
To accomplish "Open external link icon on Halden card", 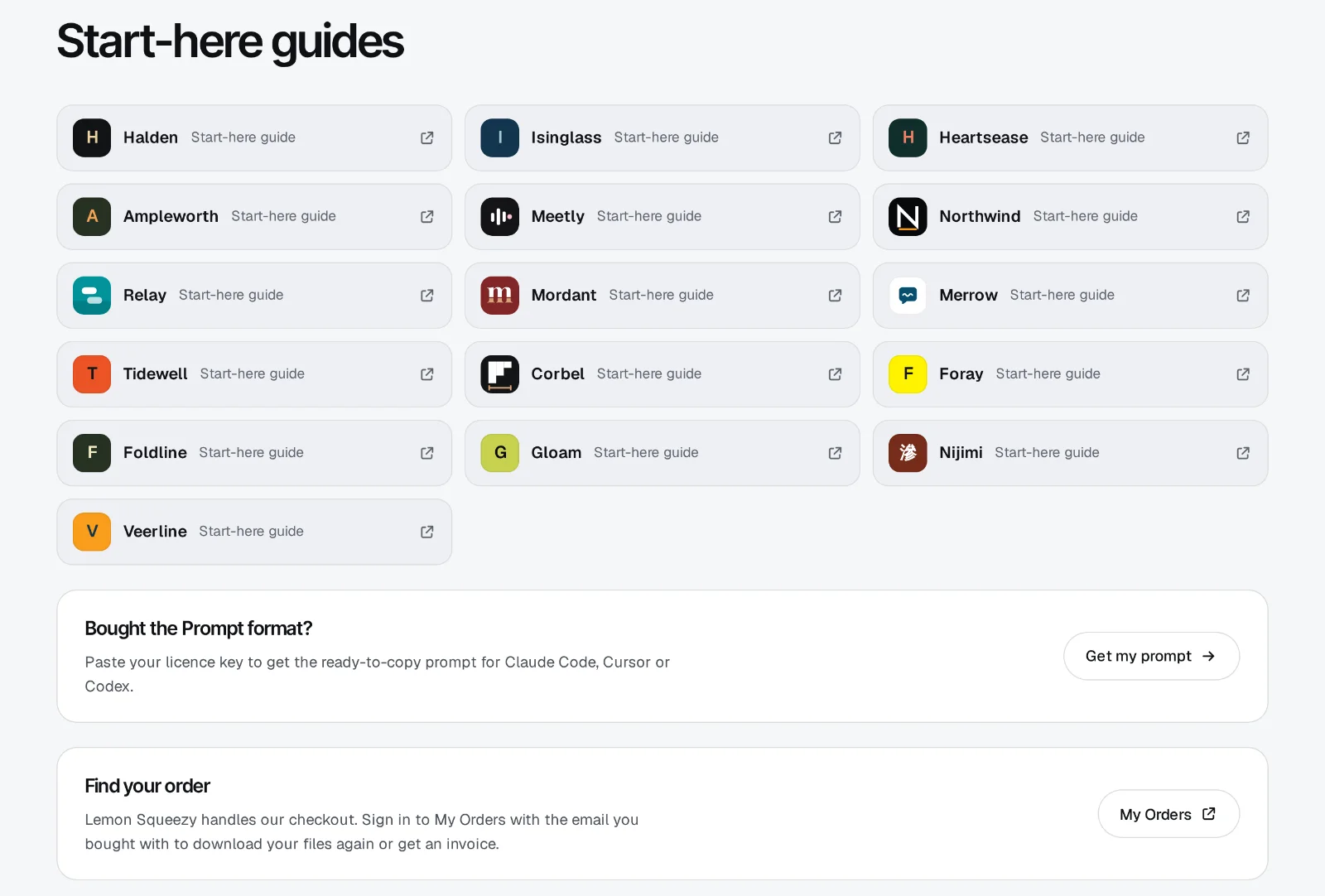I will [427, 137].
